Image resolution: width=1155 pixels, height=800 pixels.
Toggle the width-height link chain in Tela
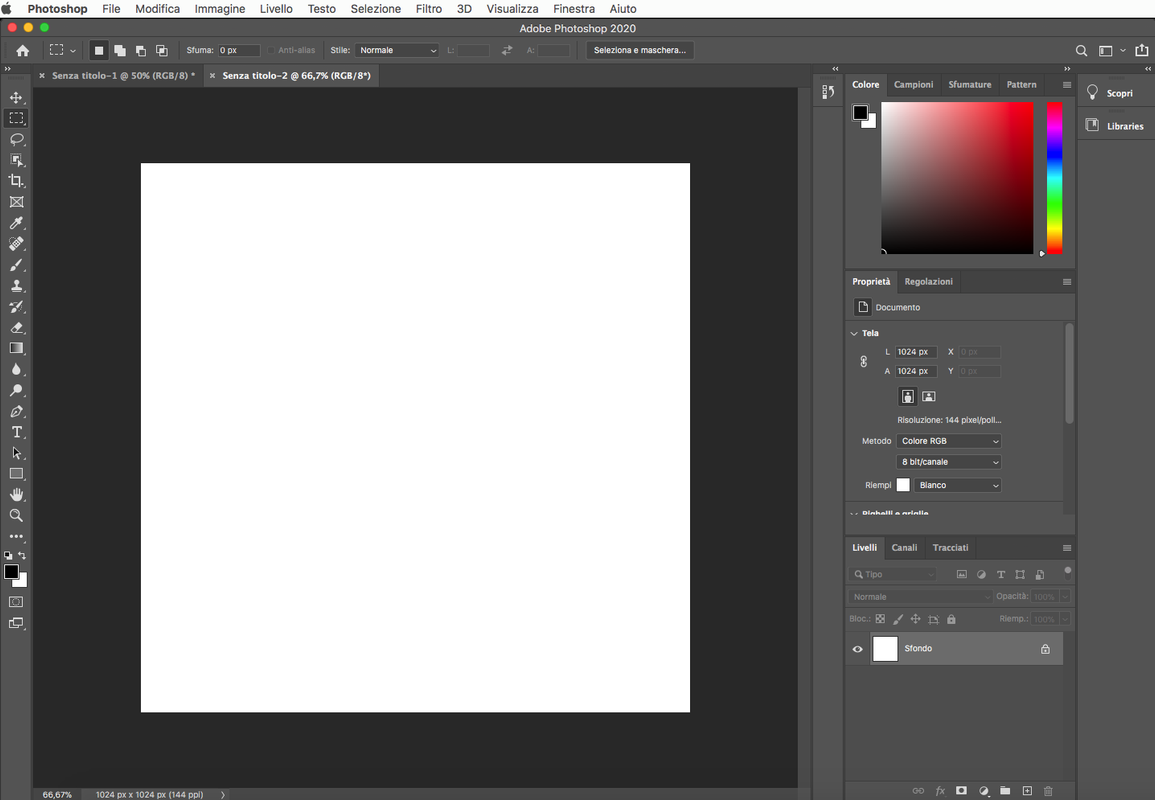[863, 362]
